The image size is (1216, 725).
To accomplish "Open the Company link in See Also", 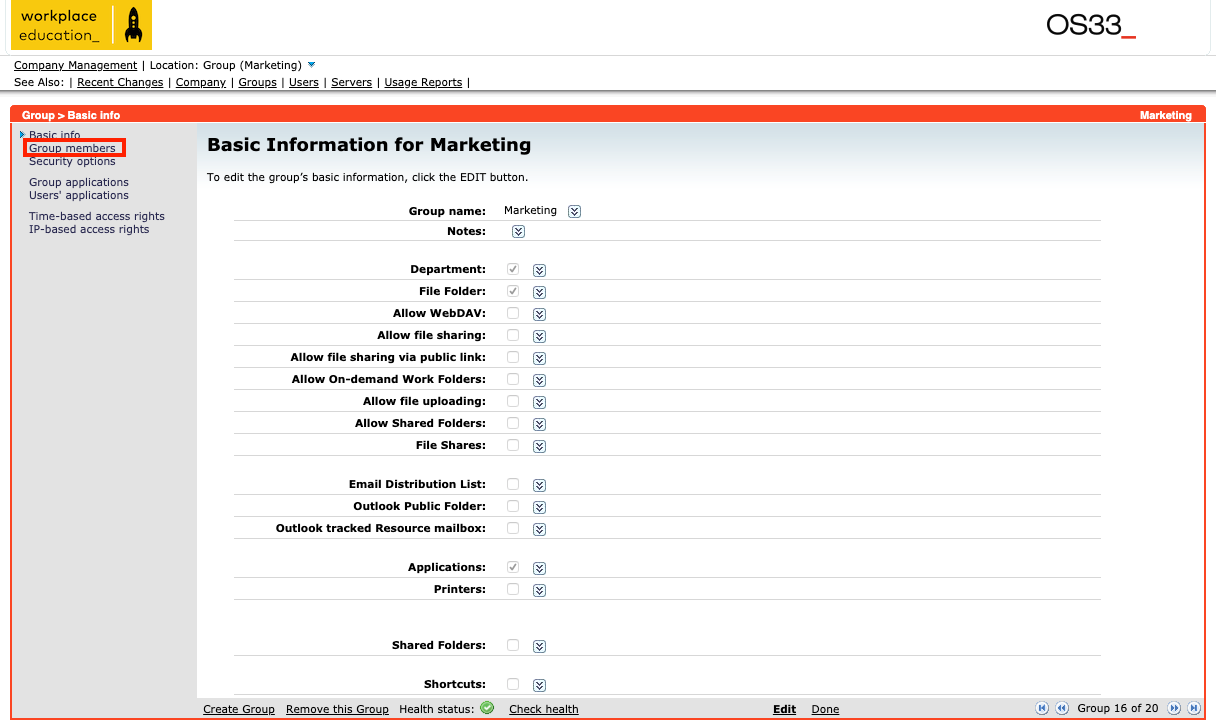I will 201,82.
